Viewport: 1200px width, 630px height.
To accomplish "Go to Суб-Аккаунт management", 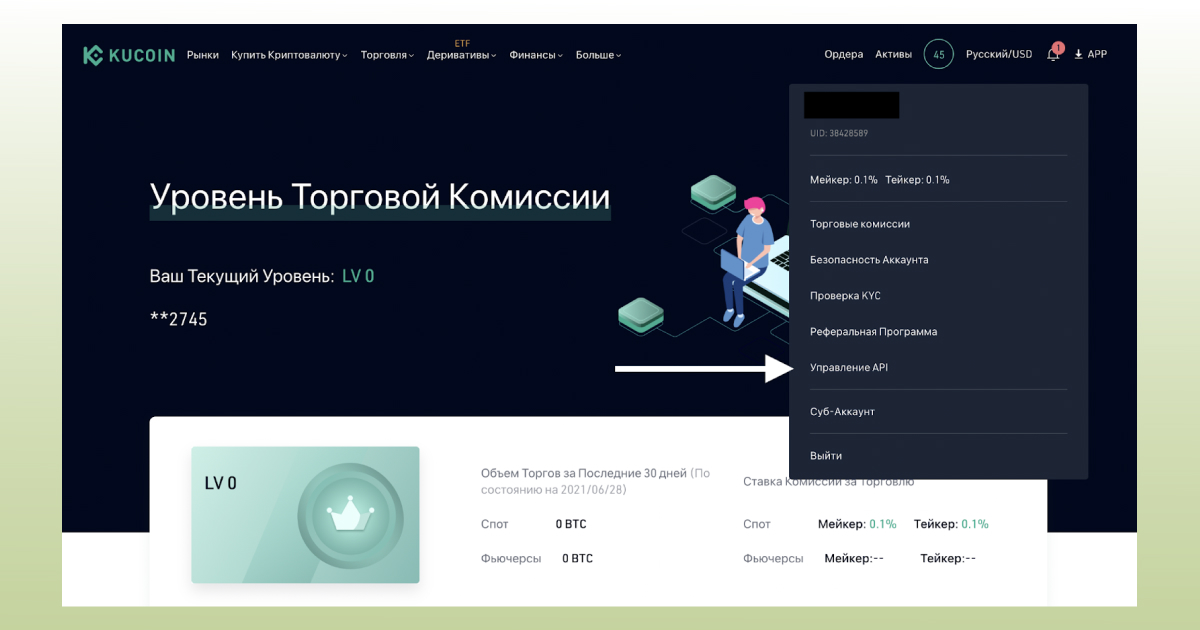I will [842, 411].
